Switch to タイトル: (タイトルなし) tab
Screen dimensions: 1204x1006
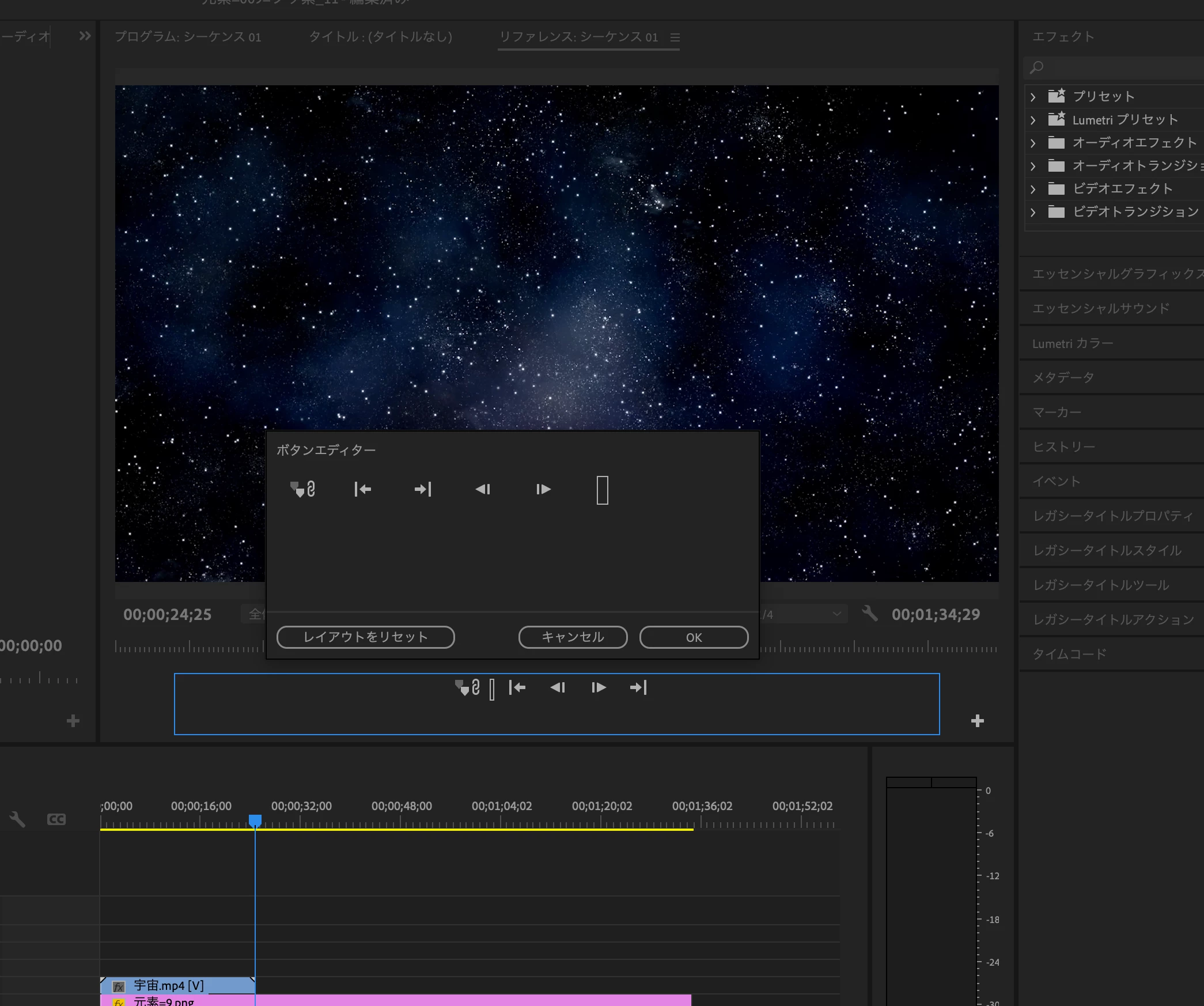(x=381, y=37)
